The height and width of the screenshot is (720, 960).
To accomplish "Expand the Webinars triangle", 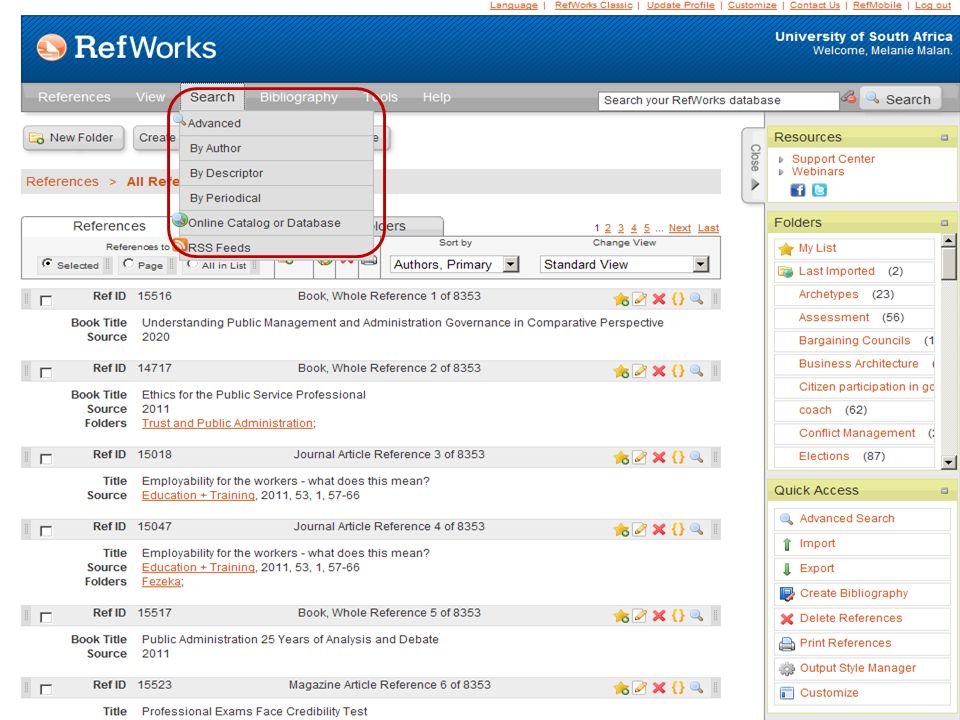I will click(x=781, y=173).
